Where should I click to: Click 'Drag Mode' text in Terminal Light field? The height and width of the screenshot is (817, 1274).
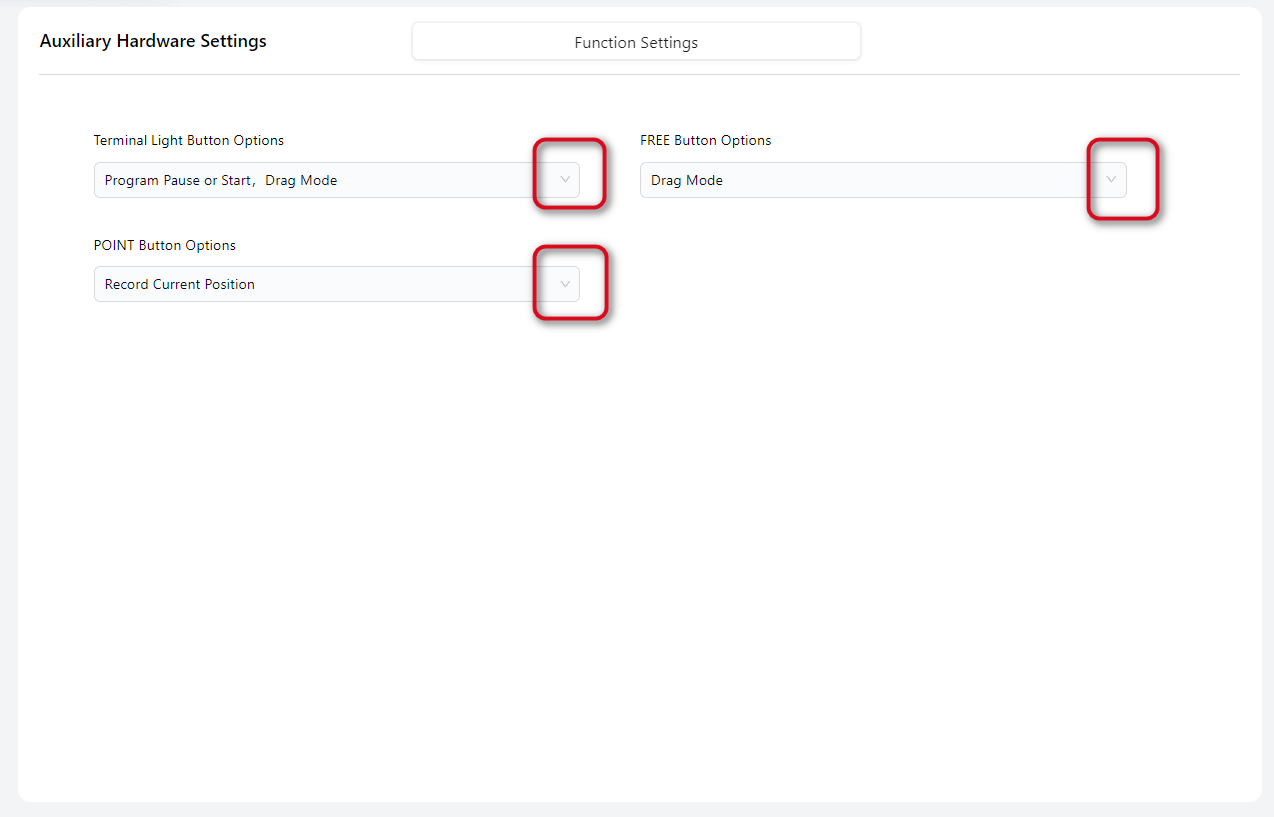(301, 181)
